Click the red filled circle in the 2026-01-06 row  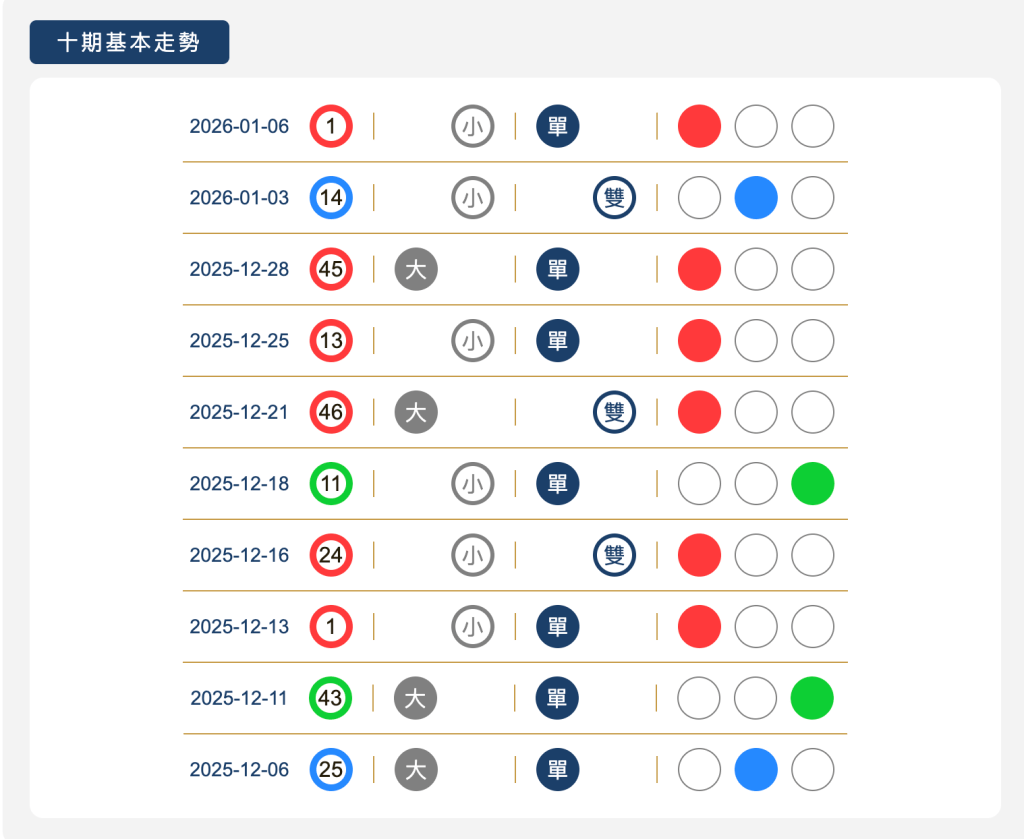699,126
